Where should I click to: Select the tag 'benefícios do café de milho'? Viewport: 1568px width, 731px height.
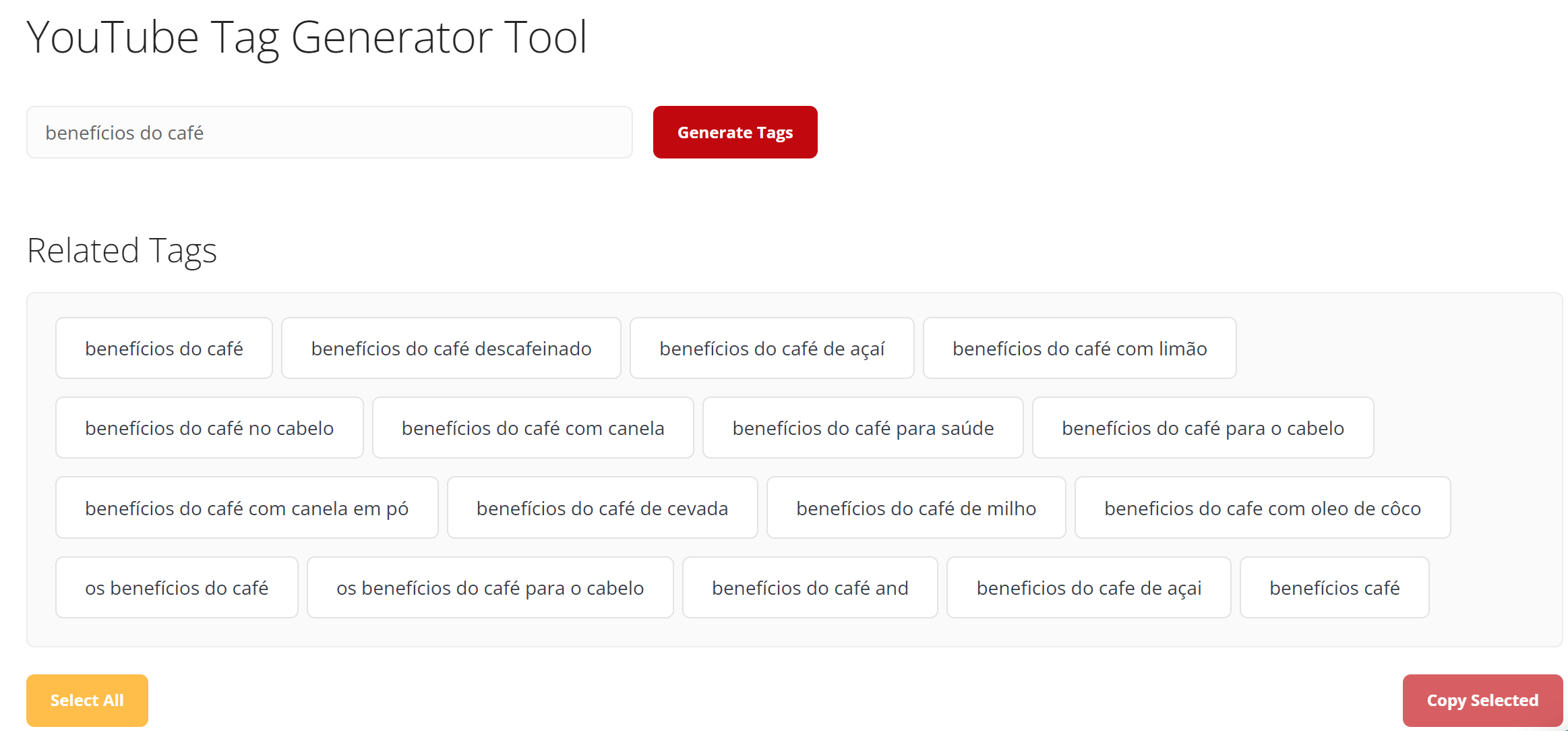[915, 508]
